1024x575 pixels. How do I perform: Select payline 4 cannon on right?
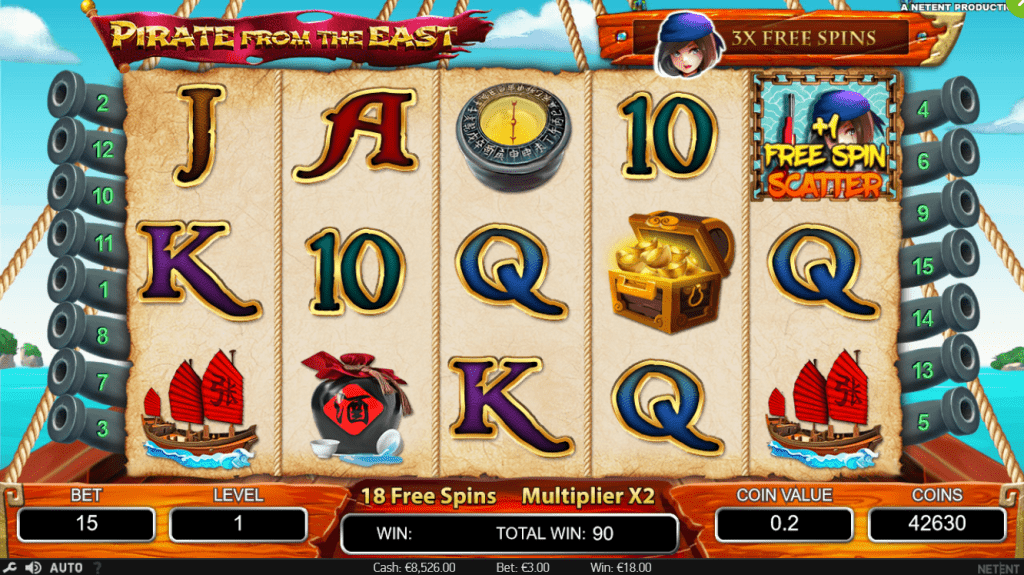tap(940, 105)
